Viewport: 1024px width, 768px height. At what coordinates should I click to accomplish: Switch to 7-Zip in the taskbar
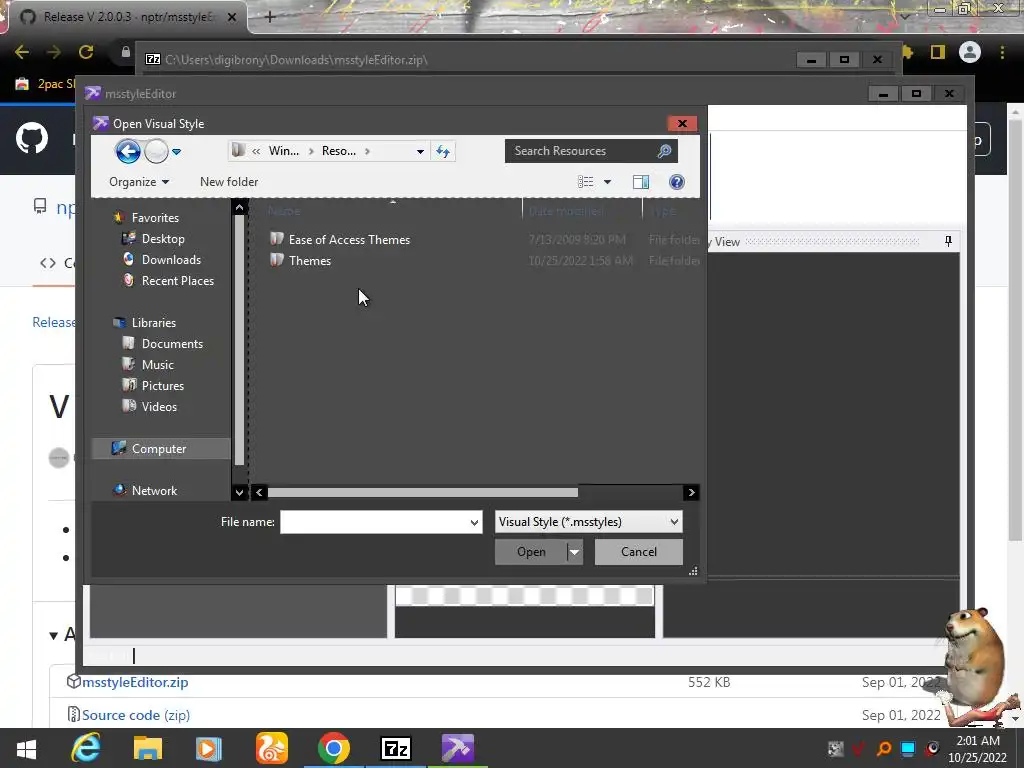click(x=396, y=748)
